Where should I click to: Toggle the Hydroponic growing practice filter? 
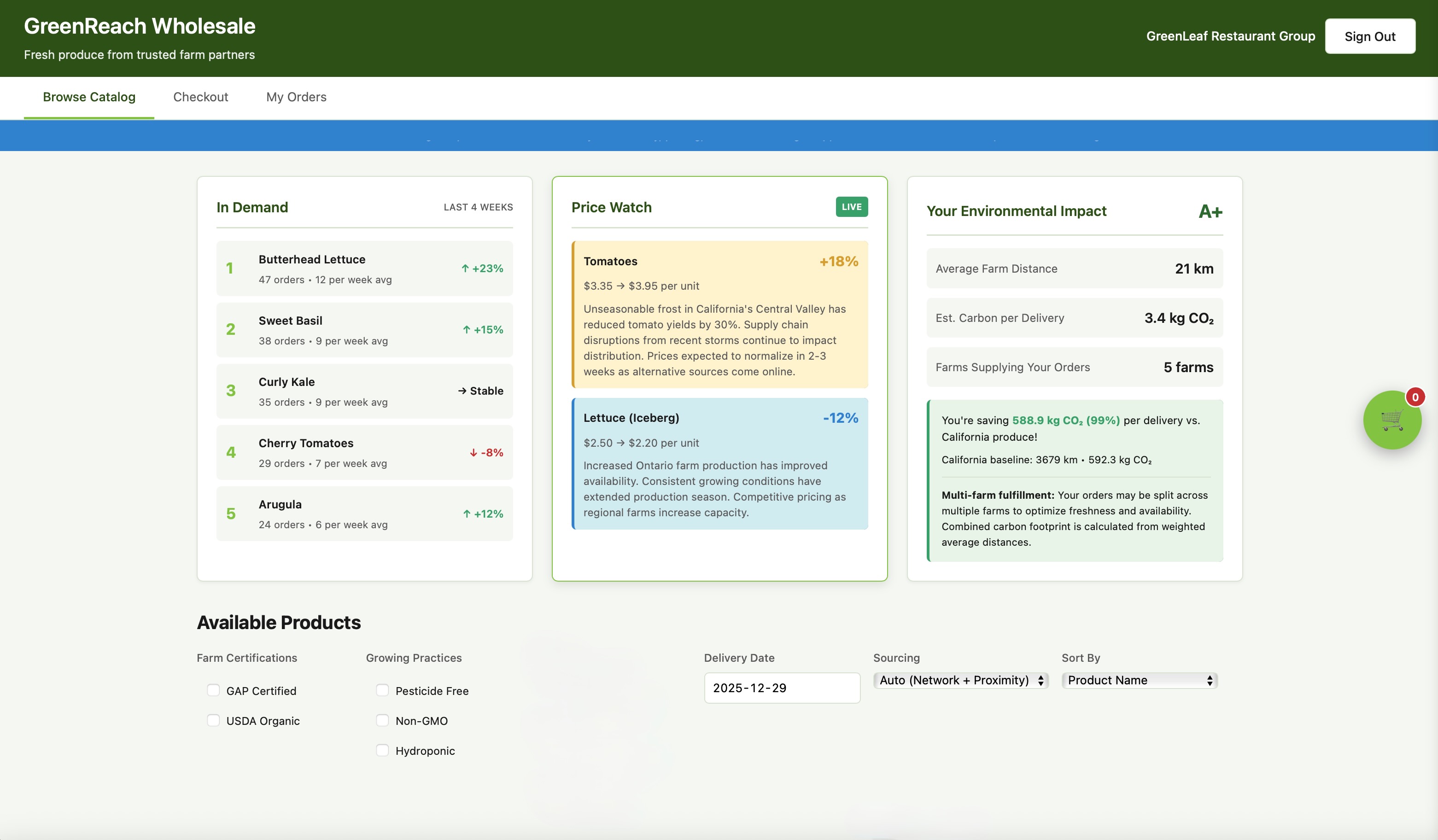click(x=382, y=750)
